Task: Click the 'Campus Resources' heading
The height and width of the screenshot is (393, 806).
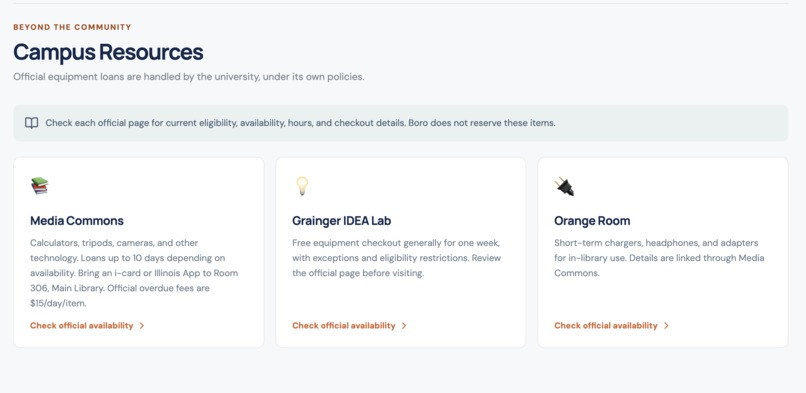Action: [108, 52]
